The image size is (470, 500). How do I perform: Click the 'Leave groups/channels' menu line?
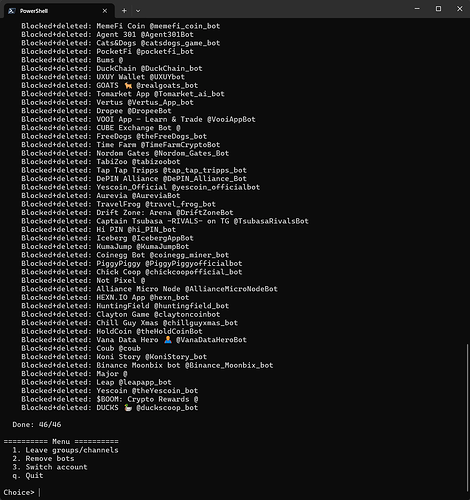click(65, 450)
